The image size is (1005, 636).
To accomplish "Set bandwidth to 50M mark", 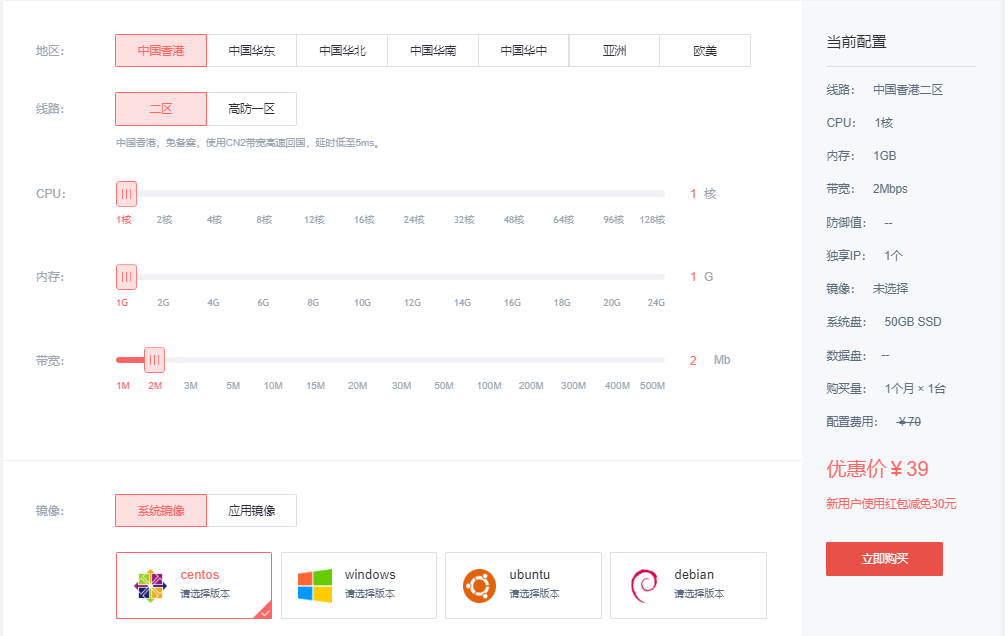I will [x=444, y=386].
